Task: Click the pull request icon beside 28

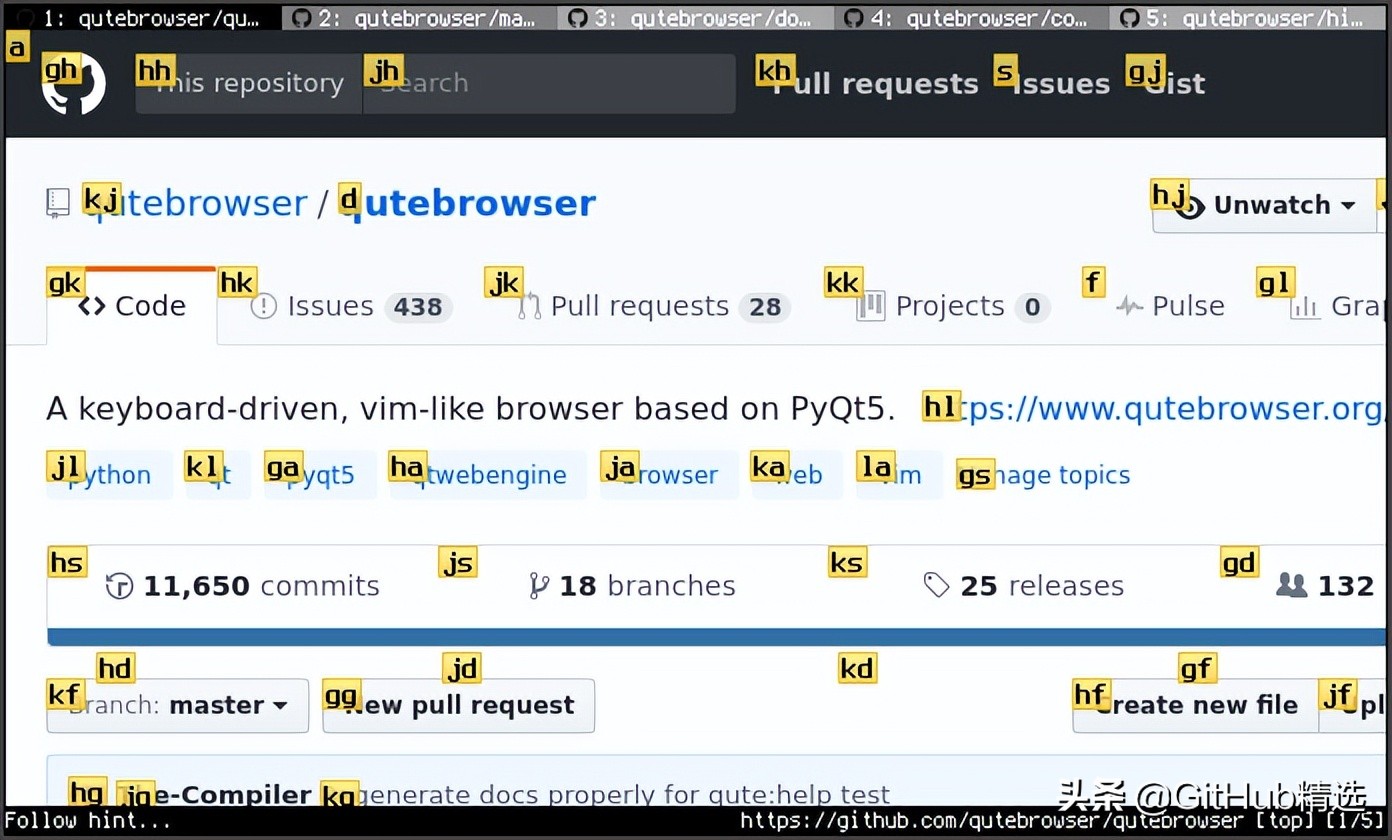Action: [531, 306]
